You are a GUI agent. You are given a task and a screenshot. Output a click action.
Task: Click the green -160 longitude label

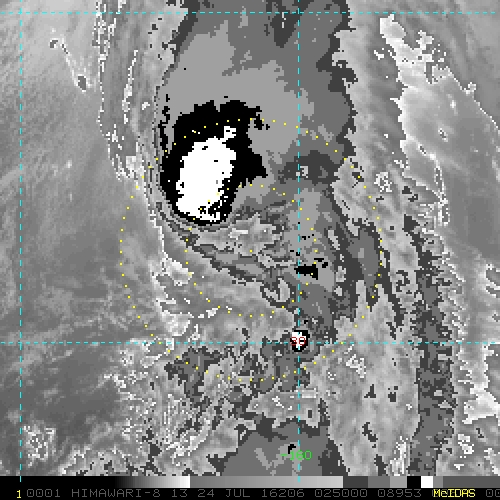(x=297, y=455)
